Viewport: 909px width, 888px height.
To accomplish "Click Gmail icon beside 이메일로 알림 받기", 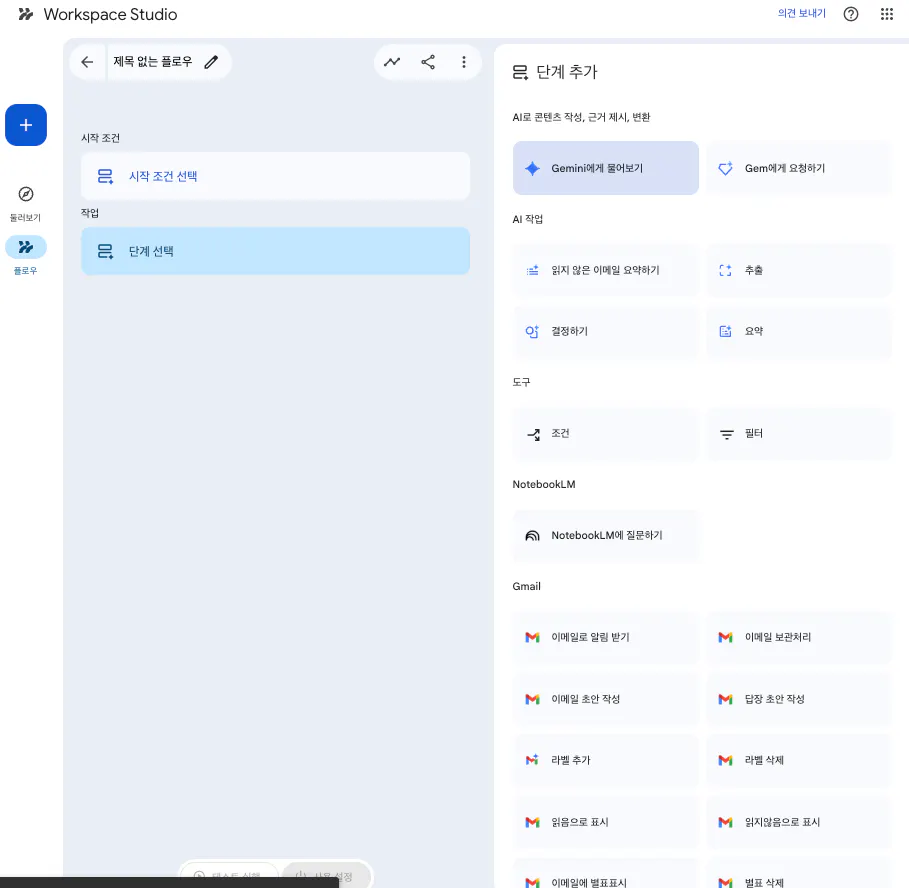I will (532, 638).
